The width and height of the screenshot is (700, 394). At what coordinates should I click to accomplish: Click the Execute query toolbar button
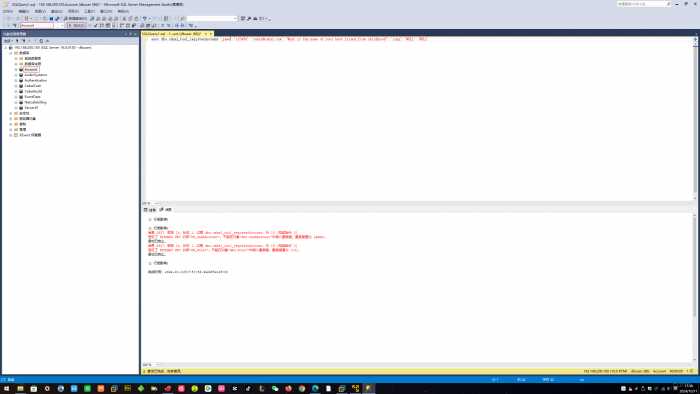coord(76,26)
